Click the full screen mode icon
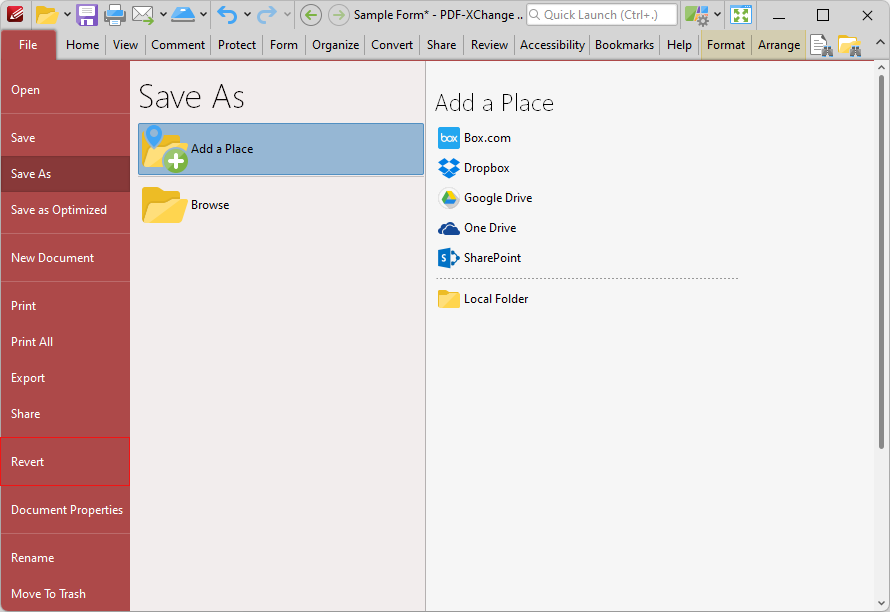Image resolution: width=890 pixels, height=612 pixels. (x=741, y=15)
